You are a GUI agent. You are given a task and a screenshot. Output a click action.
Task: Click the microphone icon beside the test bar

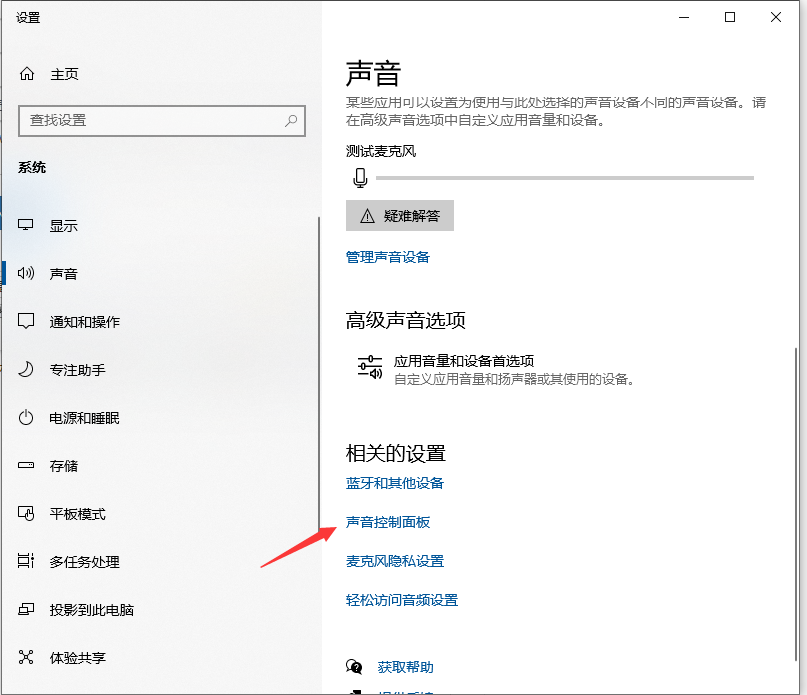pos(360,177)
